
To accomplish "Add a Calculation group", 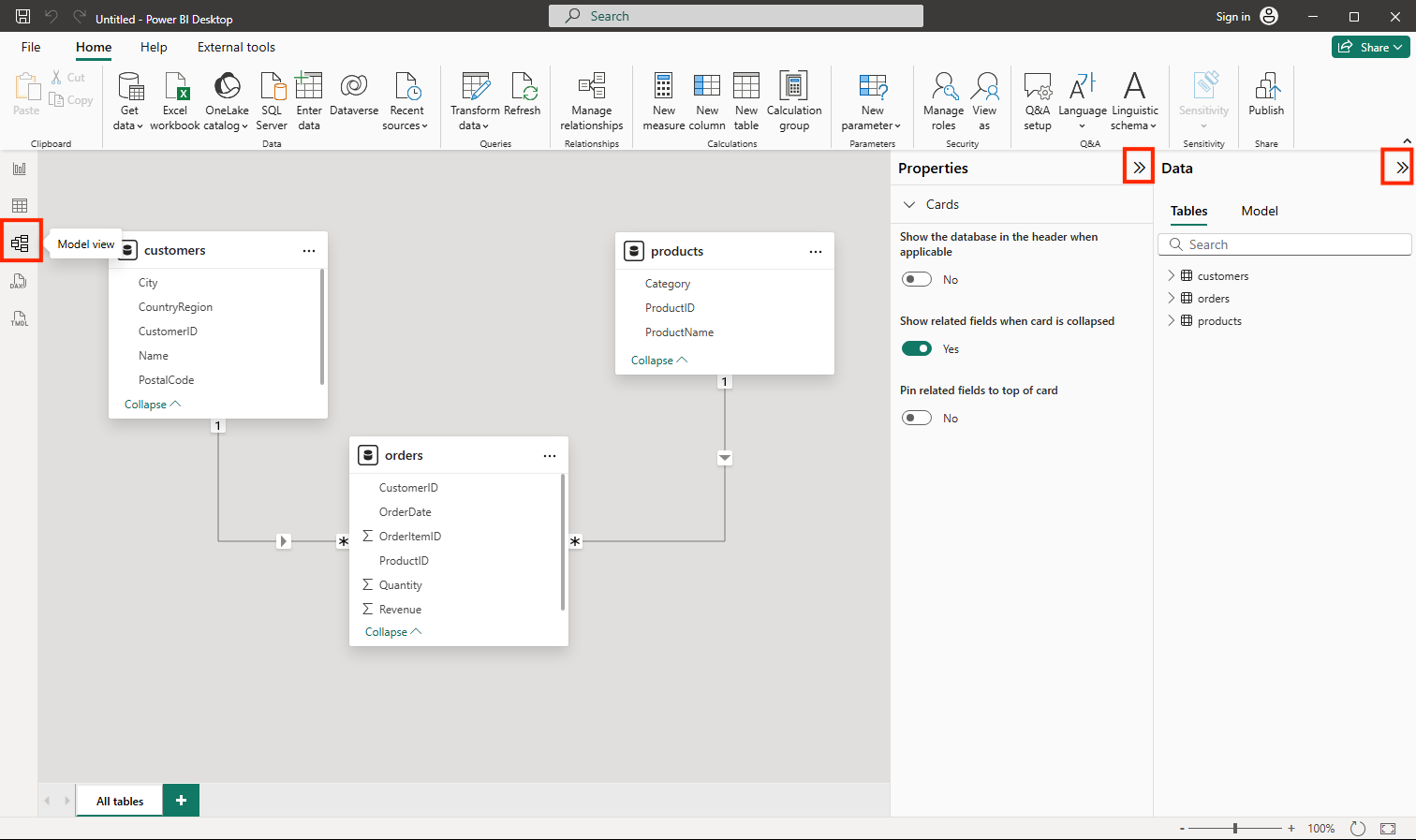I will point(794,101).
